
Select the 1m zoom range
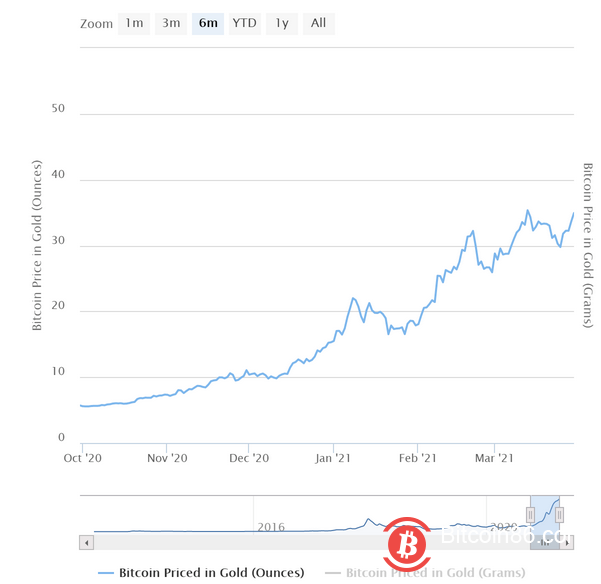134,23
